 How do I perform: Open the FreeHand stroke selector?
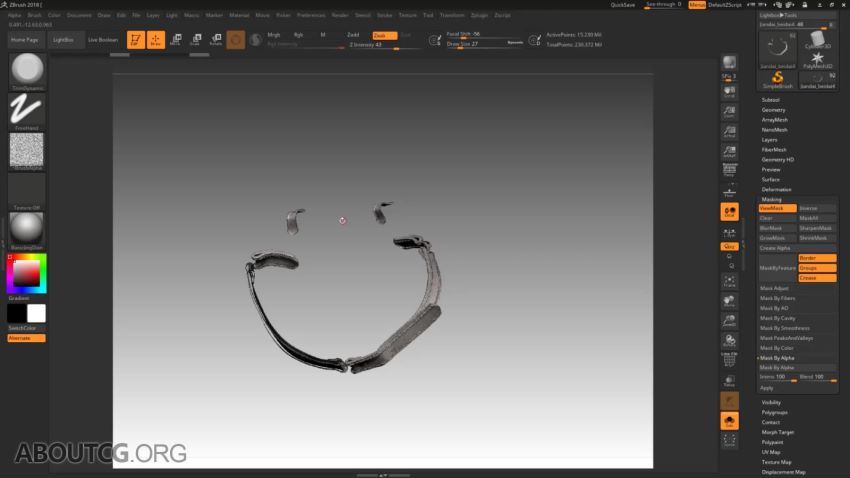[x=27, y=112]
